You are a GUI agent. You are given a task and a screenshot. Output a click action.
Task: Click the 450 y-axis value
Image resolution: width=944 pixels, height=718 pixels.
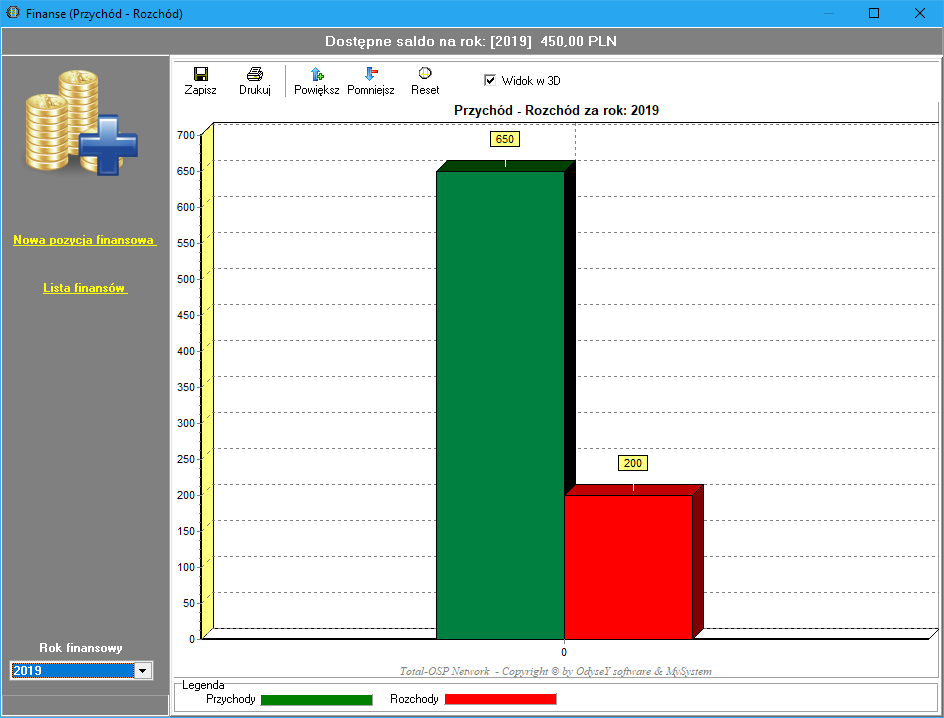(x=186, y=315)
